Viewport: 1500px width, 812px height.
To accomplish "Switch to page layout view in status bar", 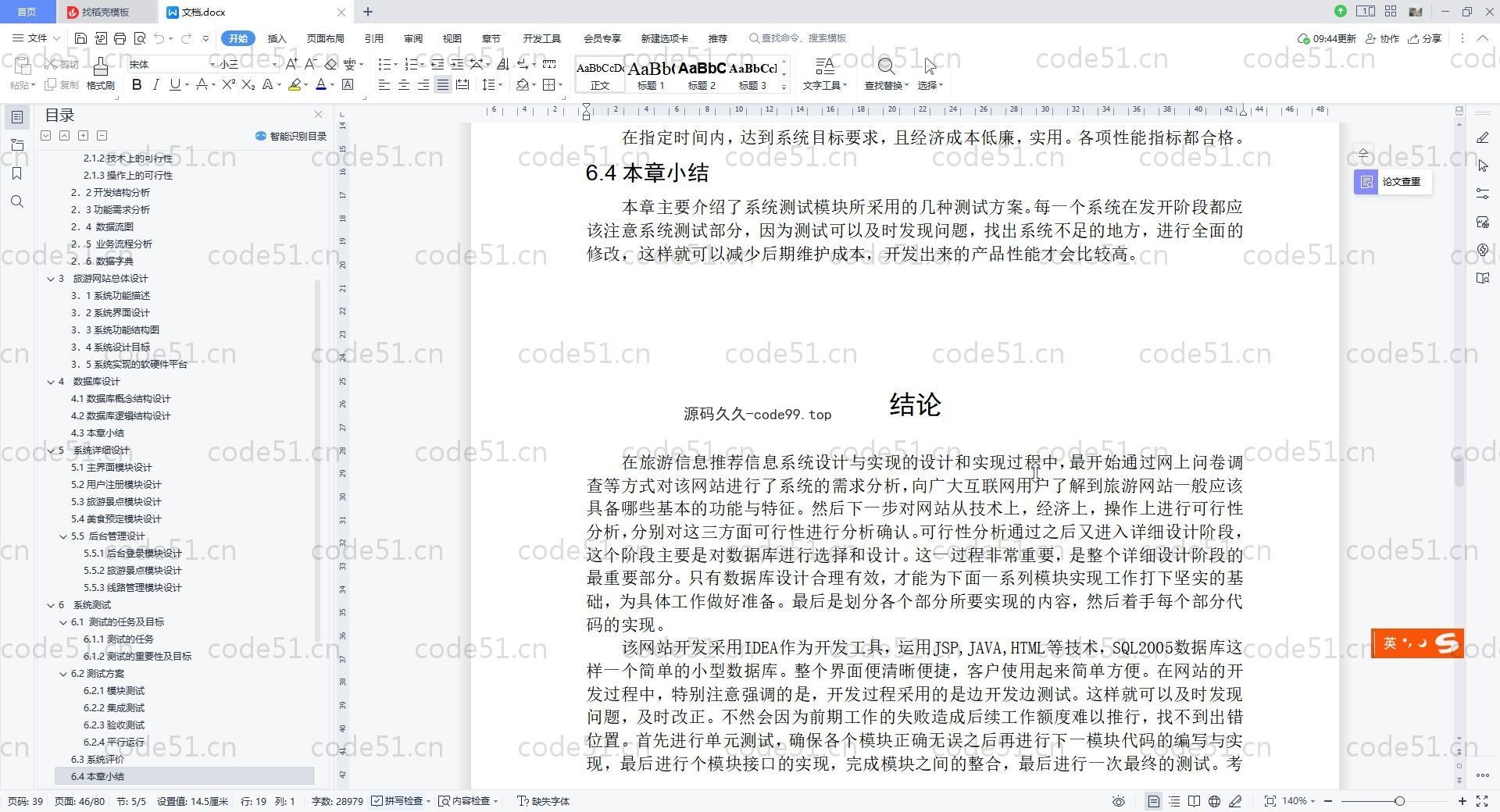I will [x=1154, y=801].
